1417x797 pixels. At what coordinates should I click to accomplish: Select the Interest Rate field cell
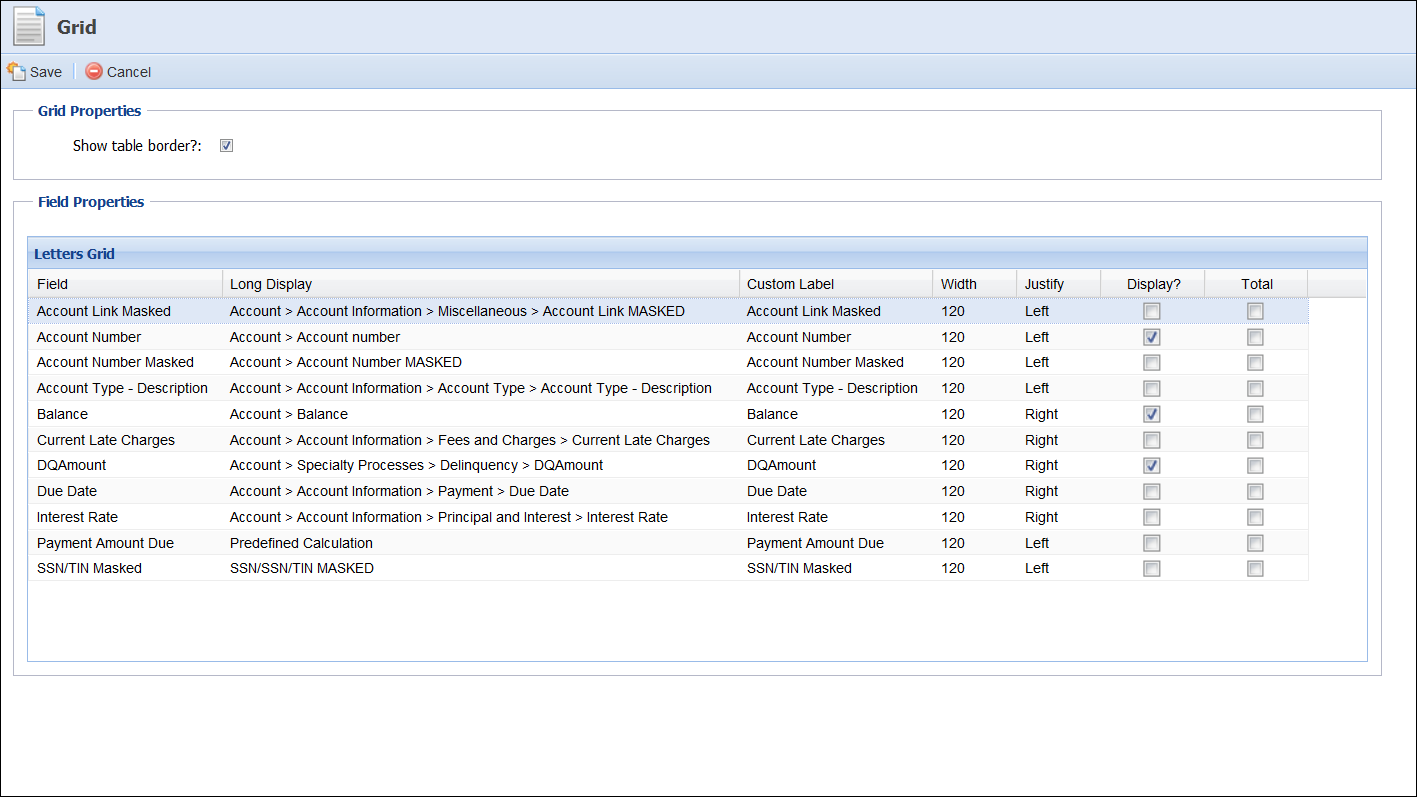coord(125,517)
